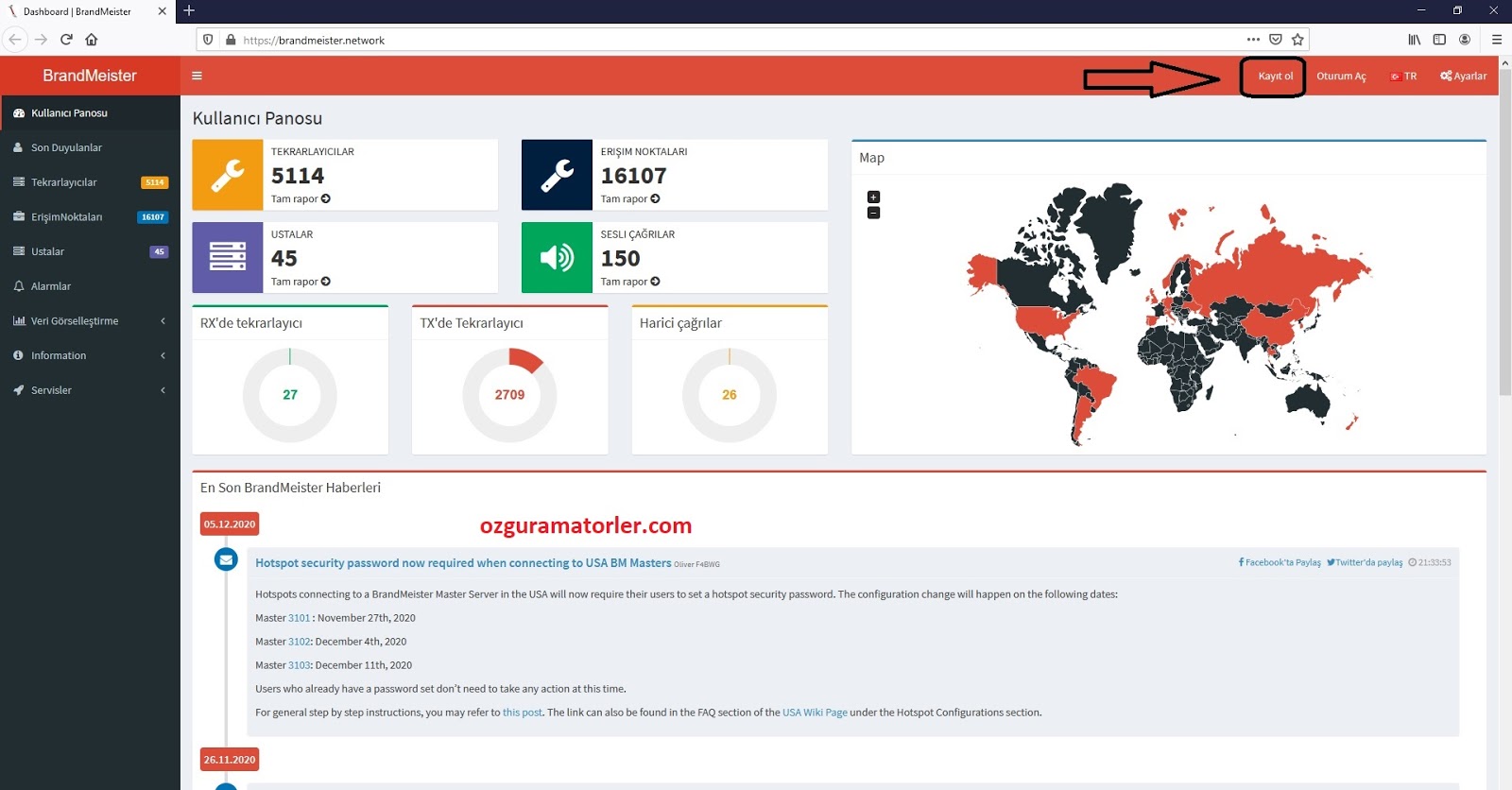Click the green speaker Sesli Çağrılar icon
The image size is (1512, 790).
coord(557,257)
